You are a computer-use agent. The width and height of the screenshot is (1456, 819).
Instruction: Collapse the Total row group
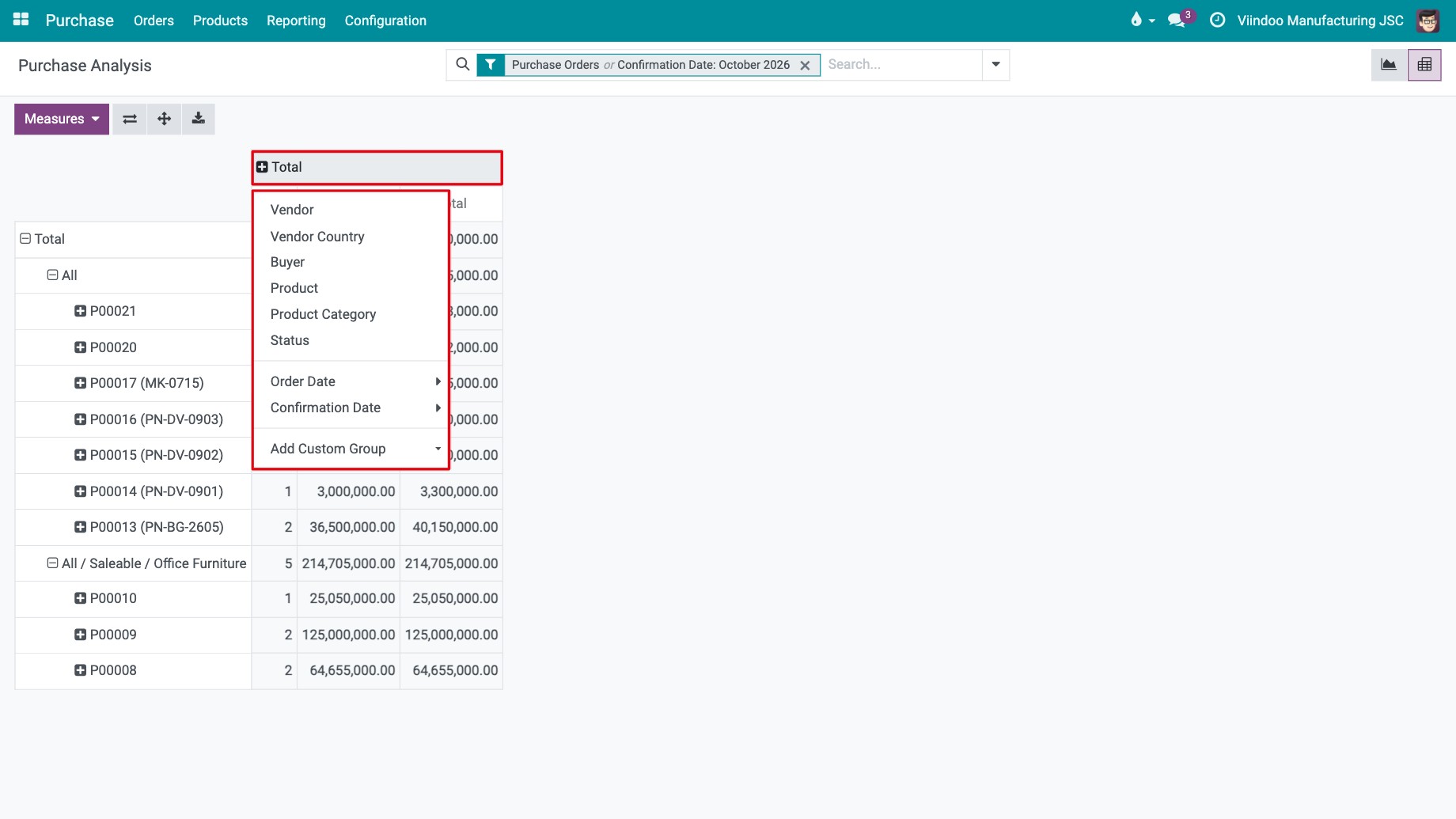click(25, 238)
